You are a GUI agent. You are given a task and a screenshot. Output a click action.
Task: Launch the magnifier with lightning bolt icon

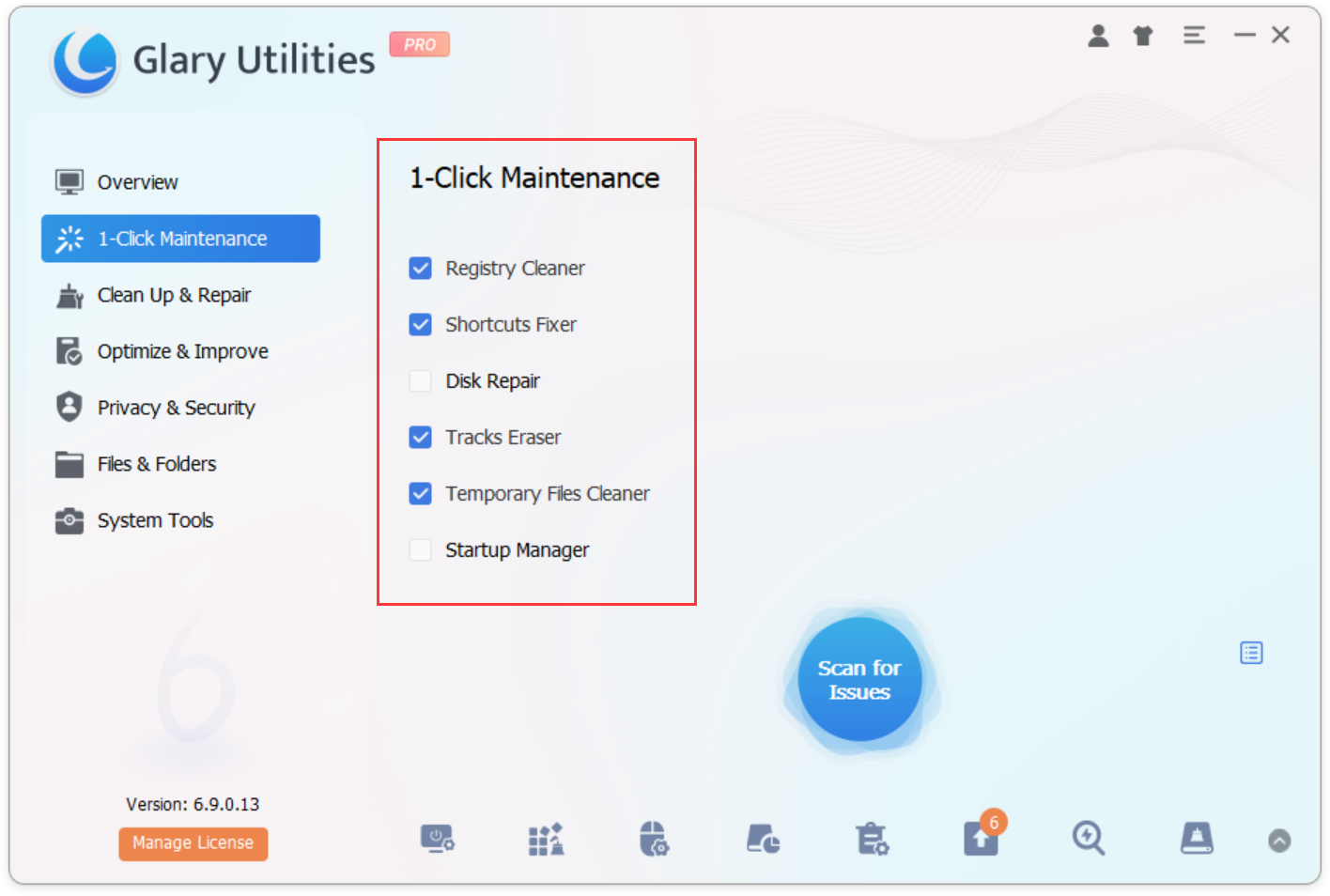pos(1089,837)
